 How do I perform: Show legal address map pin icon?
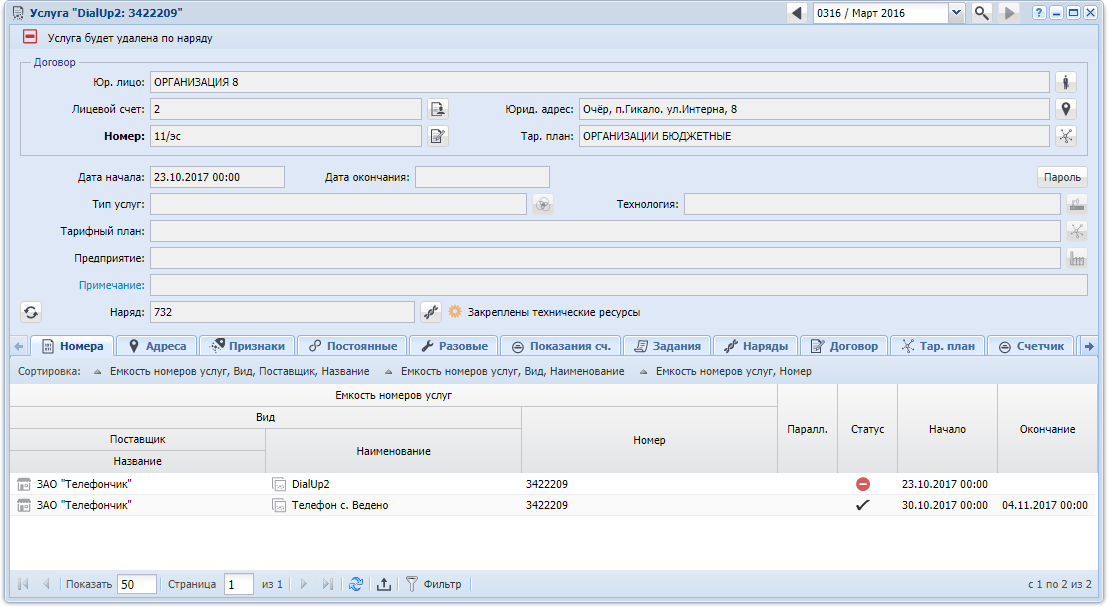pyautogui.click(x=1066, y=109)
